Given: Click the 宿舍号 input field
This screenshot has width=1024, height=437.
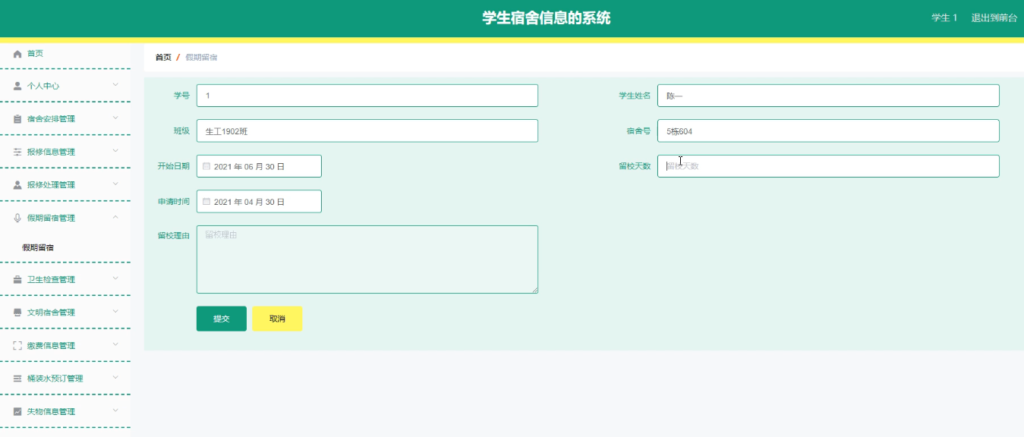Looking at the screenshot, I should (828, 131).
